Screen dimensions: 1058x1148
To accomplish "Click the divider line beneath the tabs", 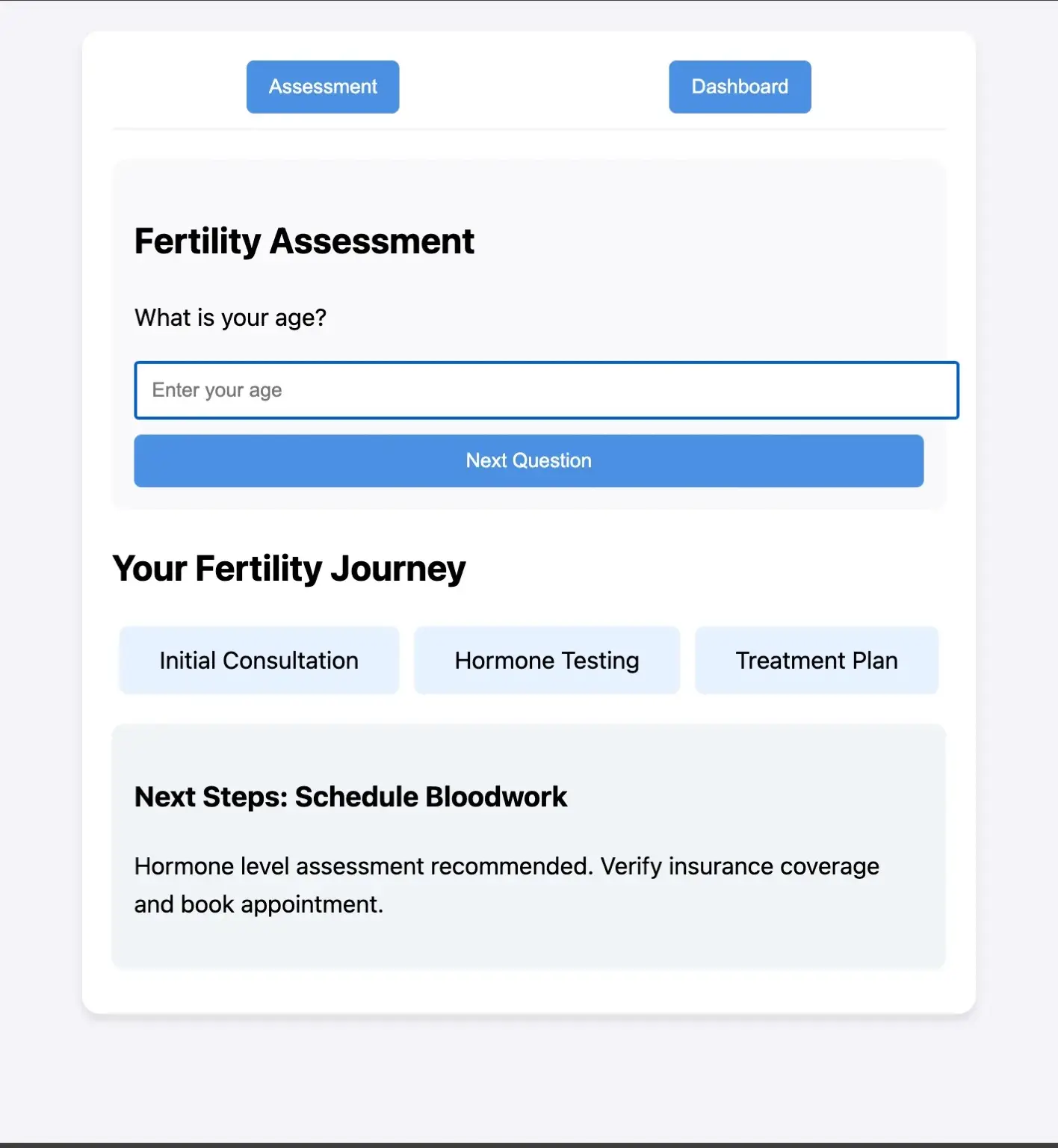I will (x=529, y=129).
